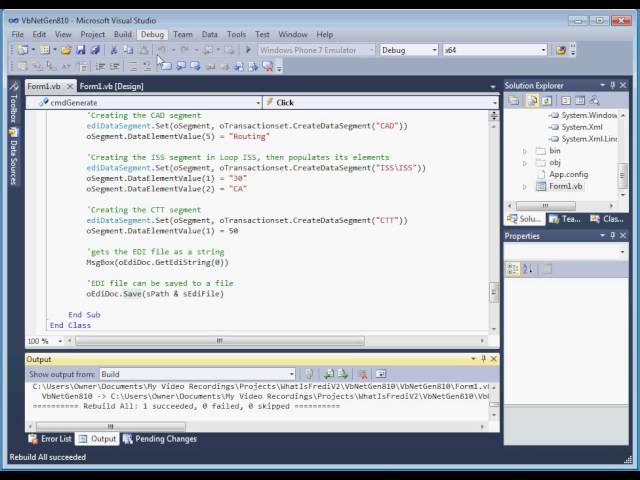This screenshot has height=480, width=640.
Task: Click the Toggle Bookmark icon in the text editor toolbar
Action: [x=166, y=66]
